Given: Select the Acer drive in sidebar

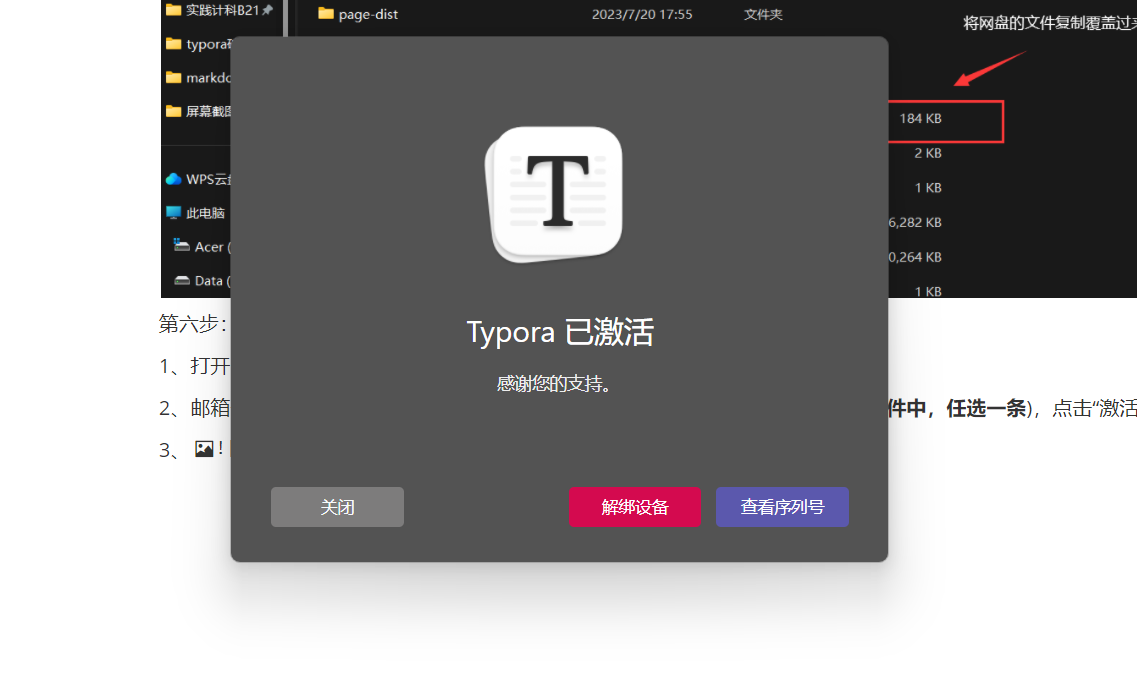Looking at the screenshot, I should point(212,247).
